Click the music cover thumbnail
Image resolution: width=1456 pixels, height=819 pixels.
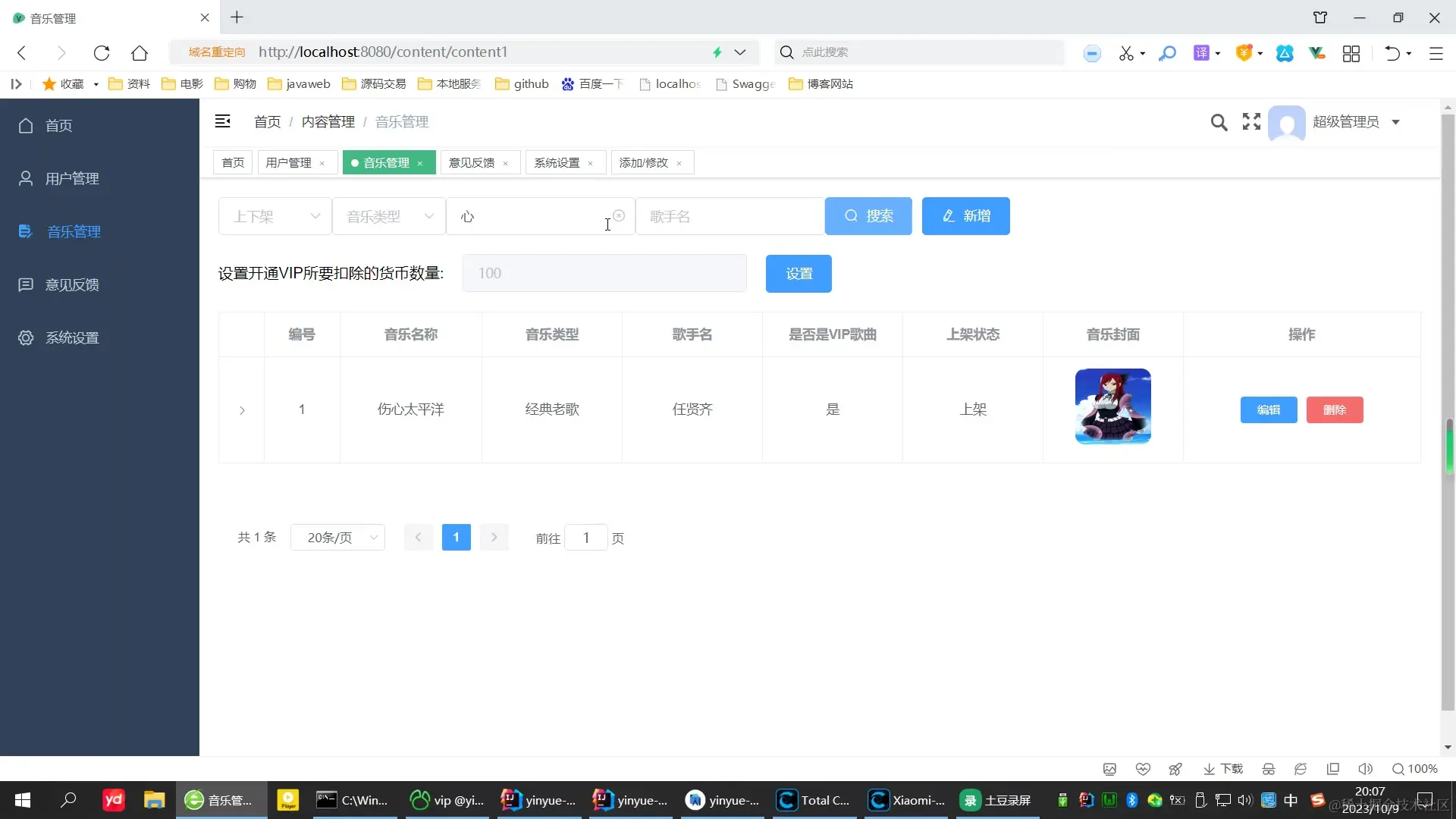(1112, 406)
